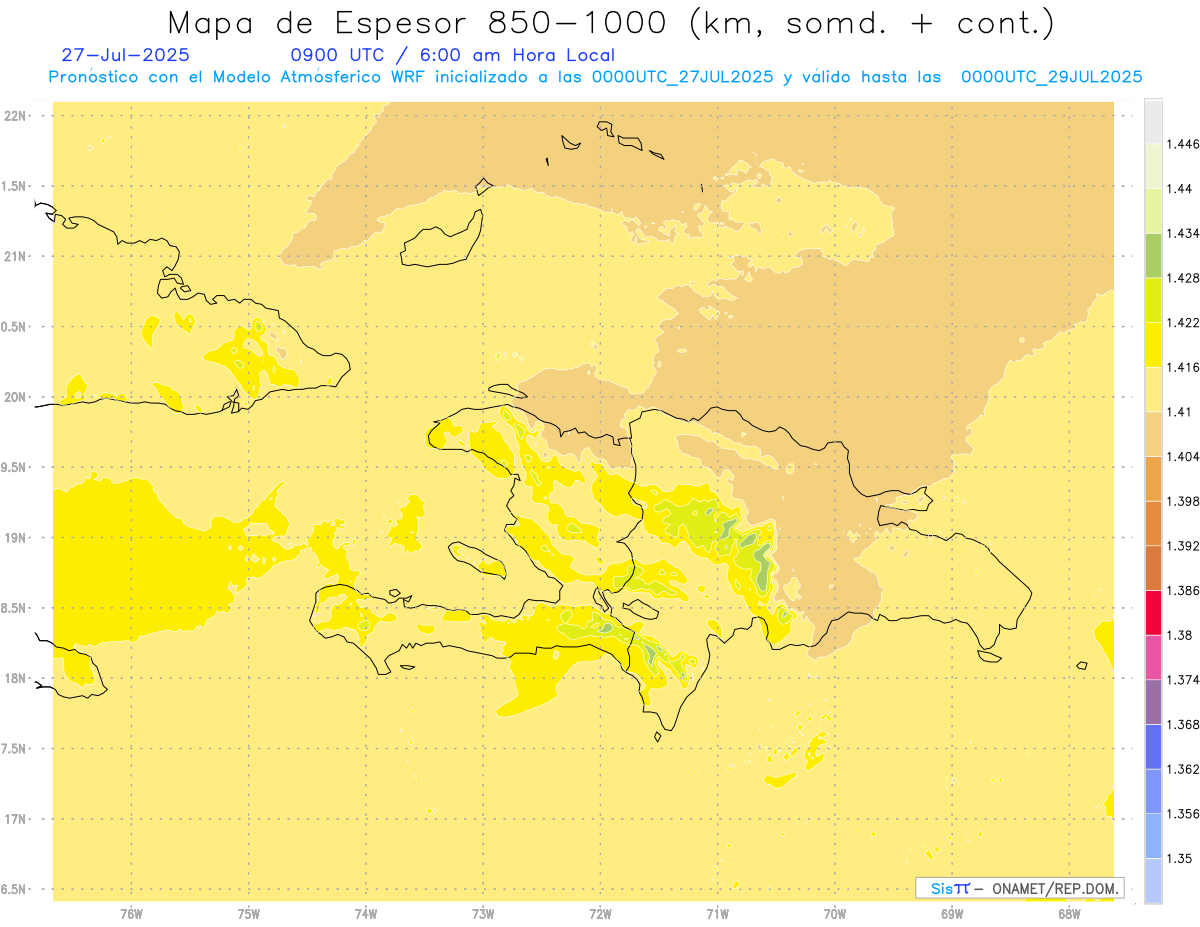Click the colorbar value "1.398"
This screenshot has height=927, width=1200.
coord(1183,501)
